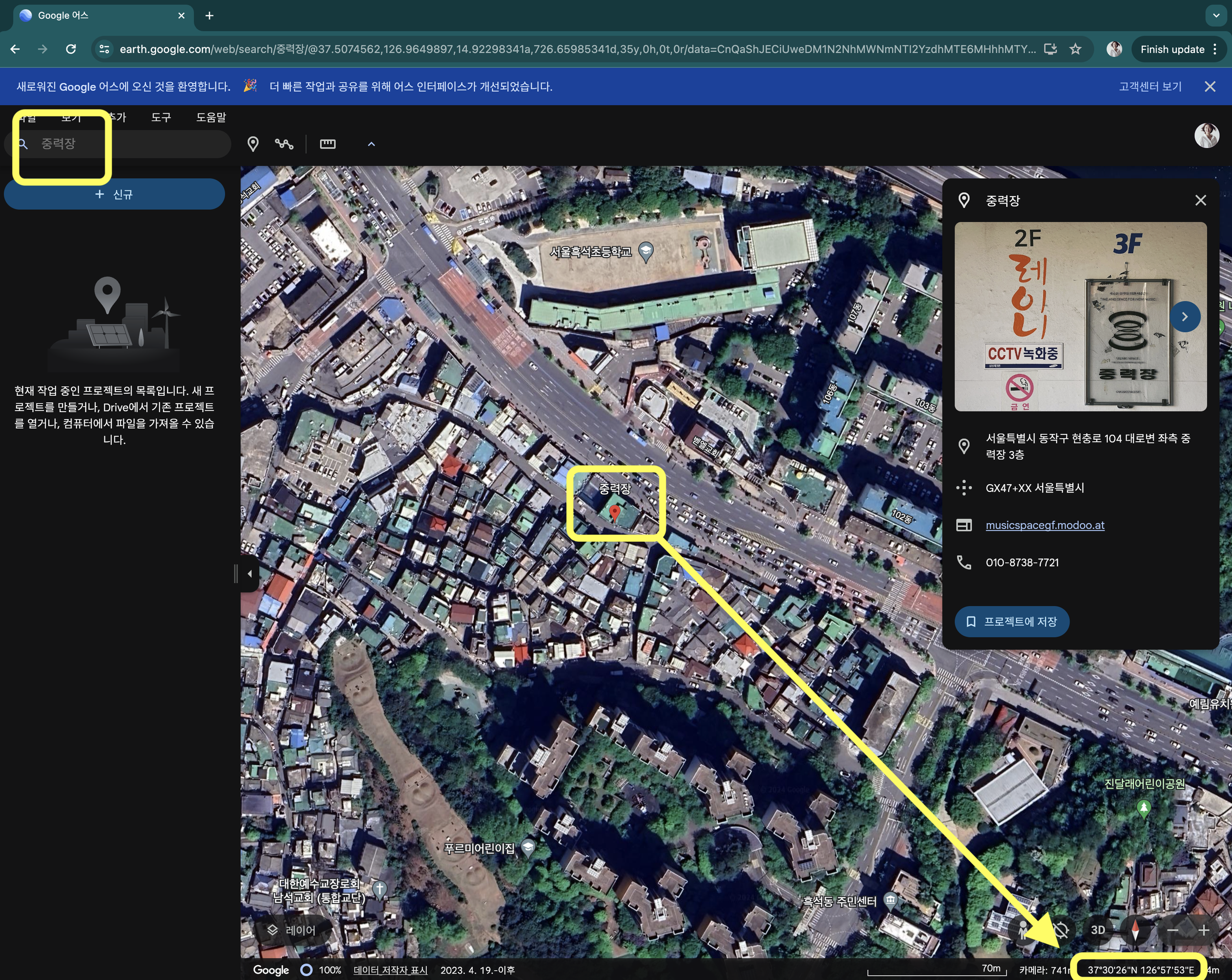Open the 레이어 layers panel
This screenshot has height=980, width=1232.
coord(292,930)
